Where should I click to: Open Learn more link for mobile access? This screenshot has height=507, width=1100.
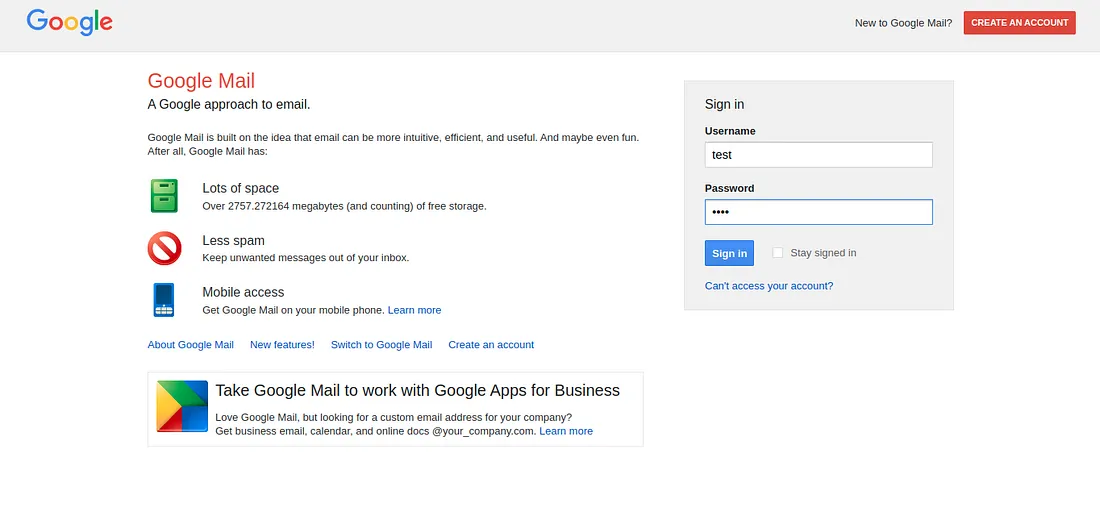[x=415, y=310]
